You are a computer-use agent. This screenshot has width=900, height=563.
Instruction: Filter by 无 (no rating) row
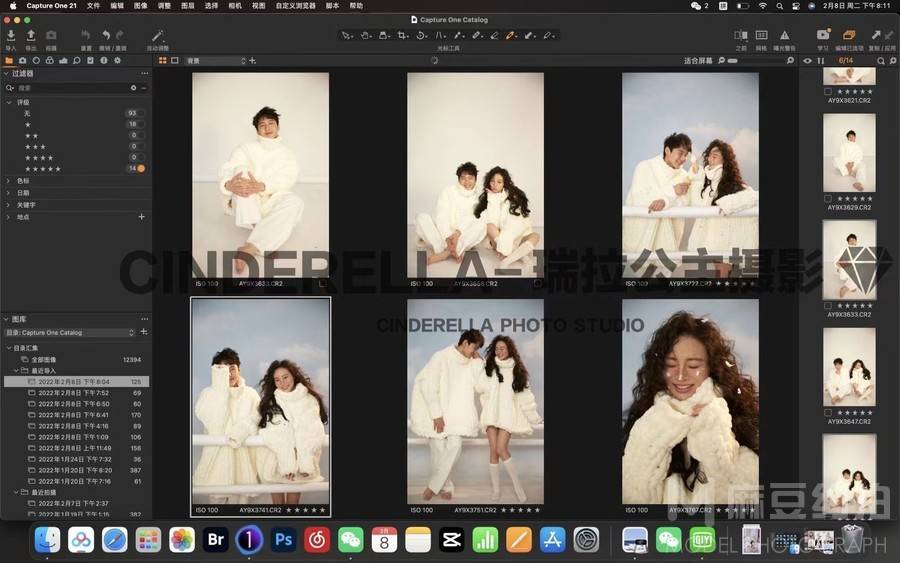76,114
